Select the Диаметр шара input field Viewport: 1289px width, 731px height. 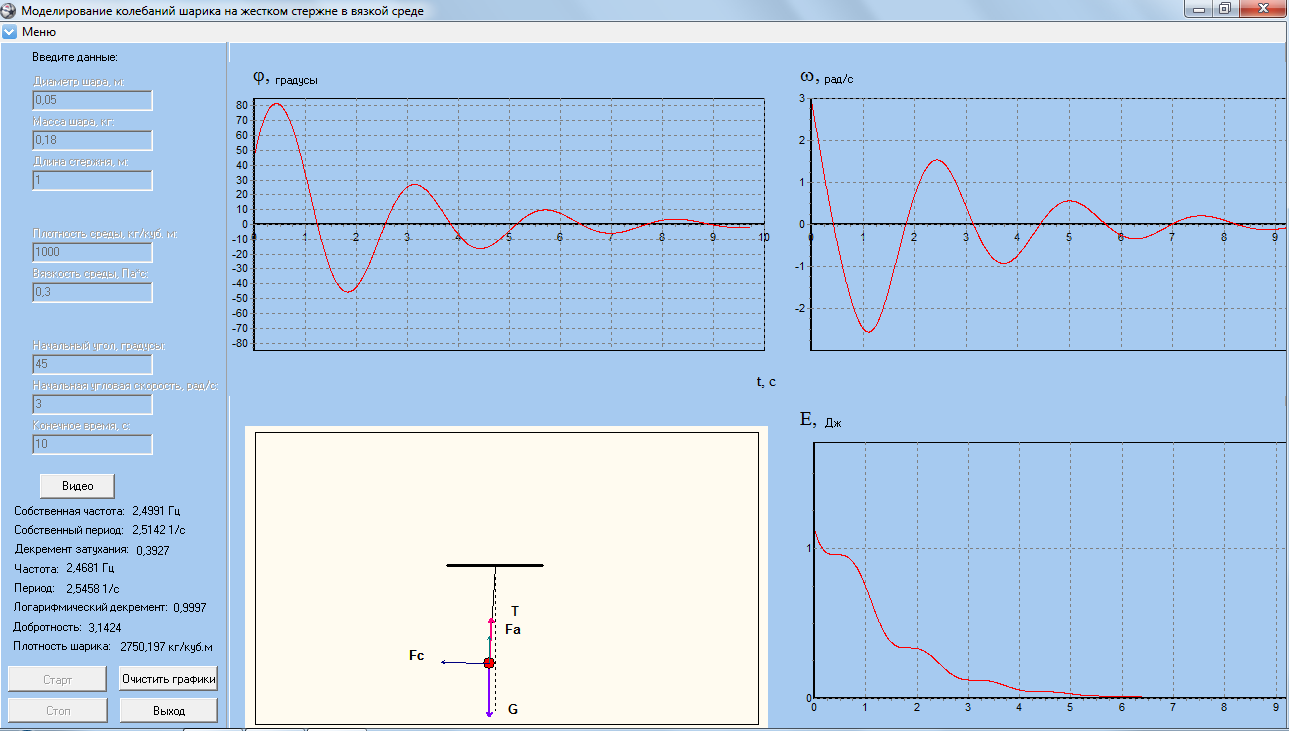point(92,101)
